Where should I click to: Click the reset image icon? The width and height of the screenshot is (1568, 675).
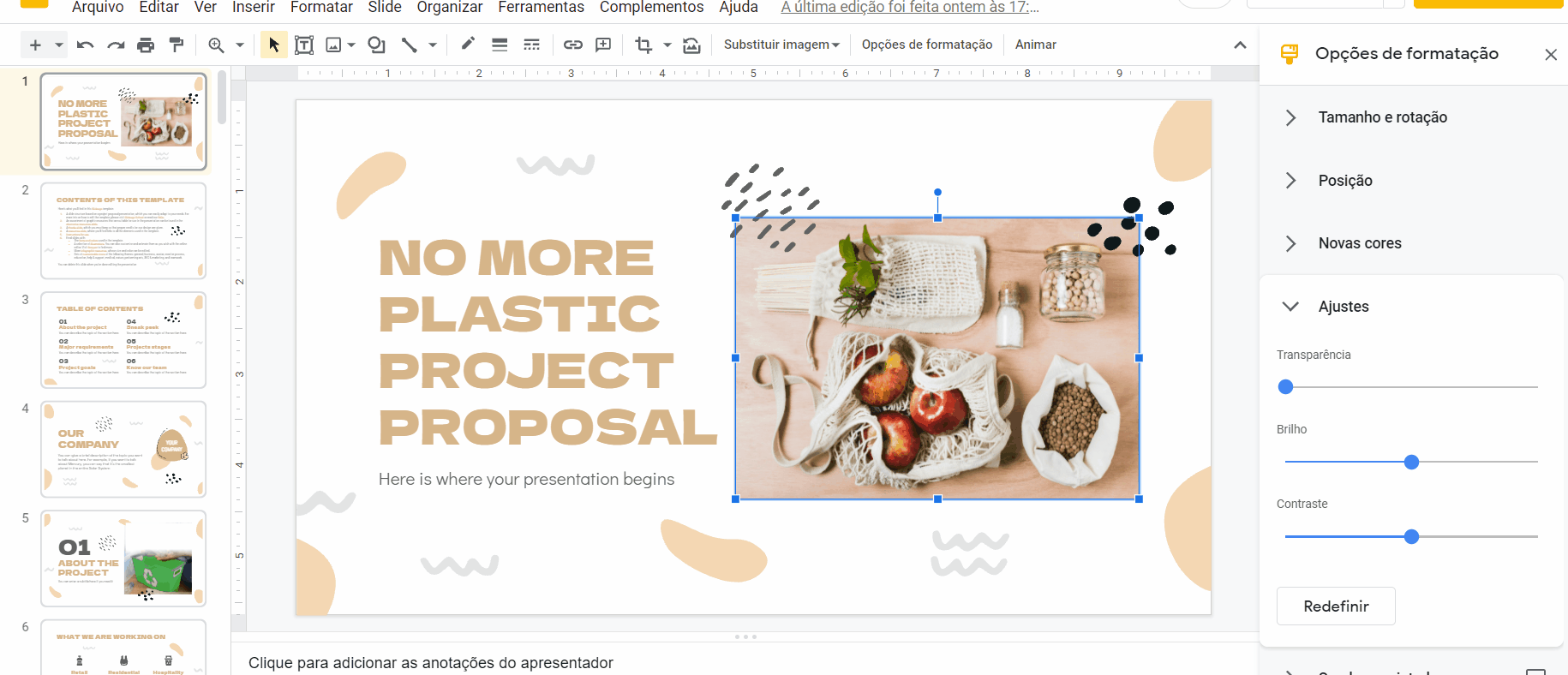pyautogui.click(x=691, y=45)
